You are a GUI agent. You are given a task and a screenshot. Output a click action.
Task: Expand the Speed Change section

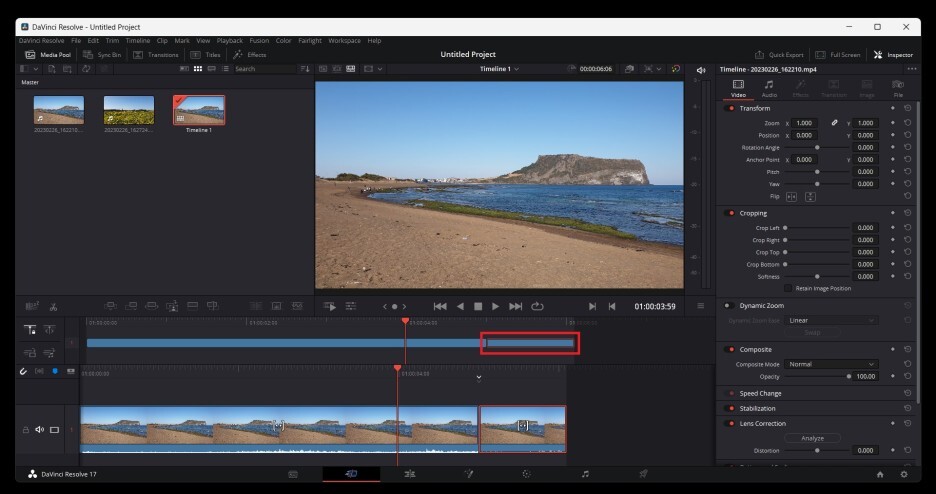point(760,393)
